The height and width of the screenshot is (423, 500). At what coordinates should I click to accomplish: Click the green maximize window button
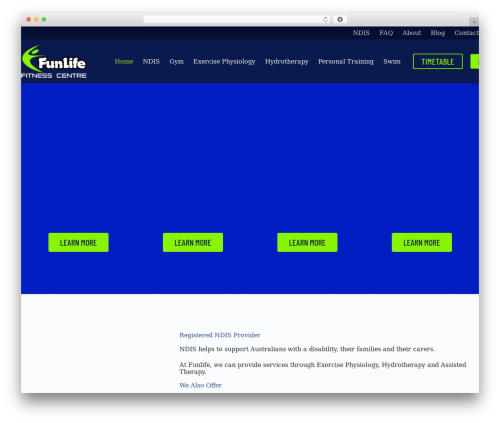point(44,19)
